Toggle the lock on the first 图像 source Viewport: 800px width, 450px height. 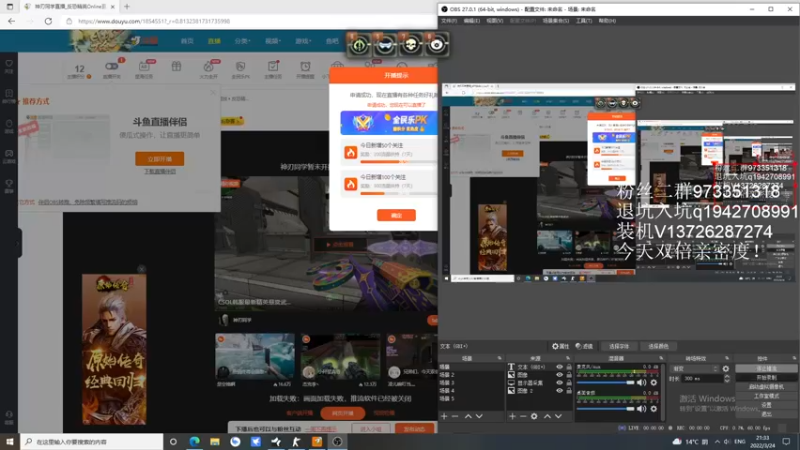pyautogui.click(x=569, y=374)
